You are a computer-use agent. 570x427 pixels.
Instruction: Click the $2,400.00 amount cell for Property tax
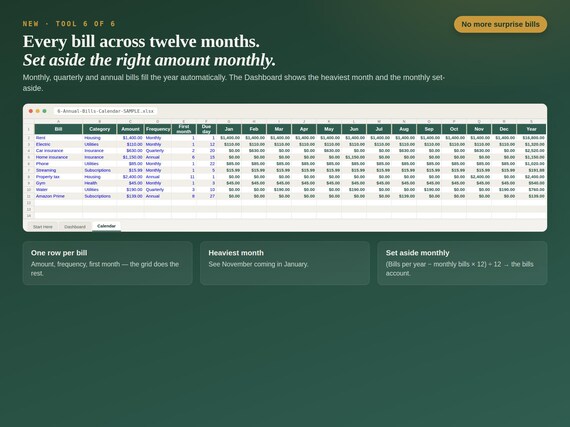coord(131,177)
